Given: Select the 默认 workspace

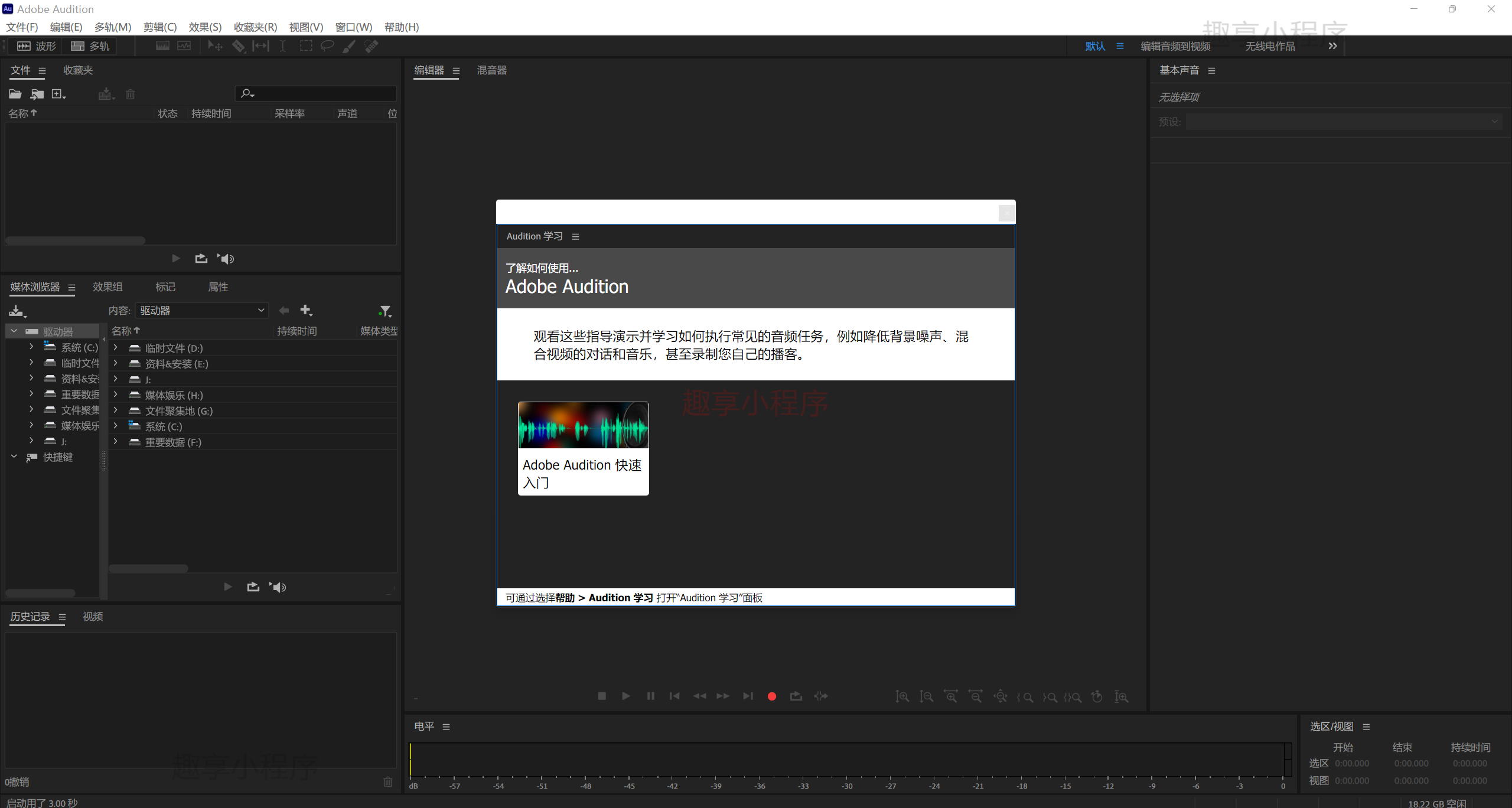Looking at the screenshot, I should click(x=1095, y=46).
